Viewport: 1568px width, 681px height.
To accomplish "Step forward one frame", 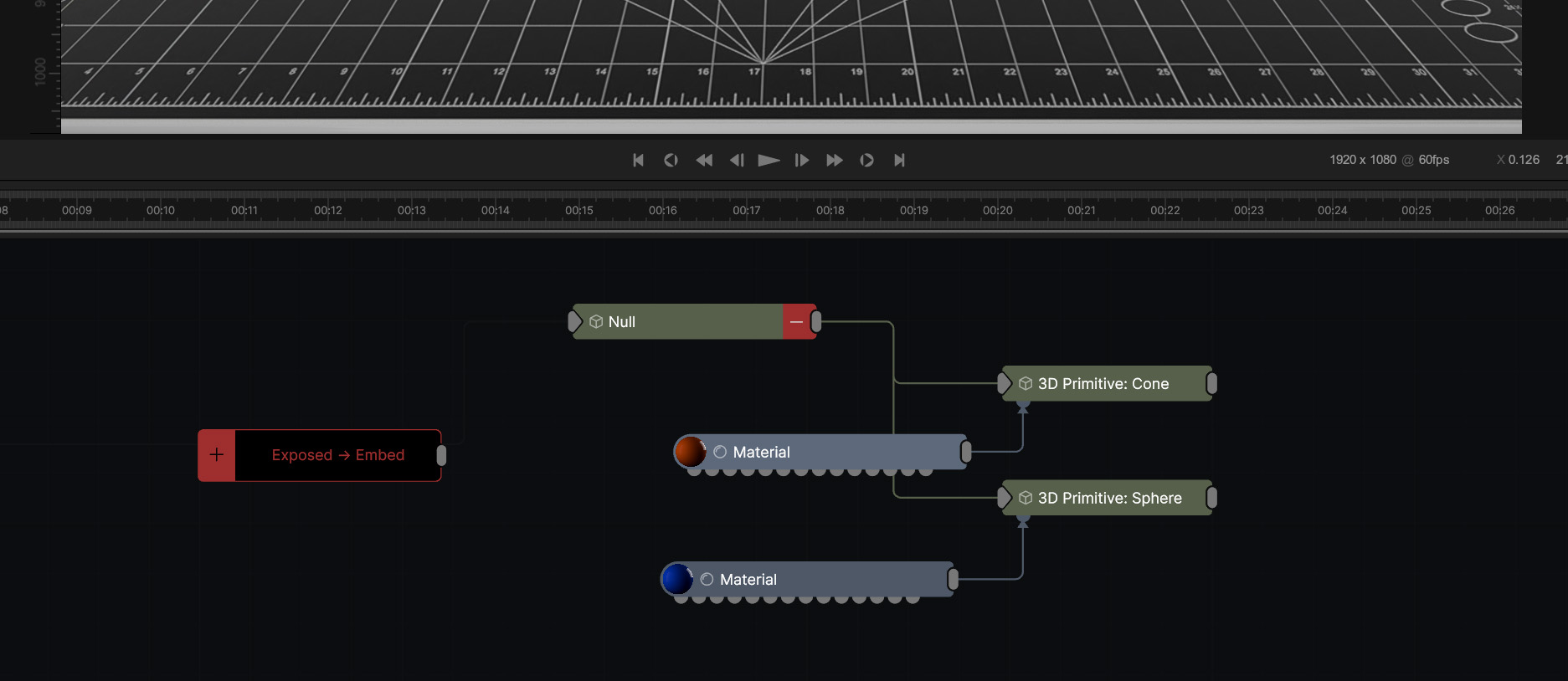I will tap(801, 160).
